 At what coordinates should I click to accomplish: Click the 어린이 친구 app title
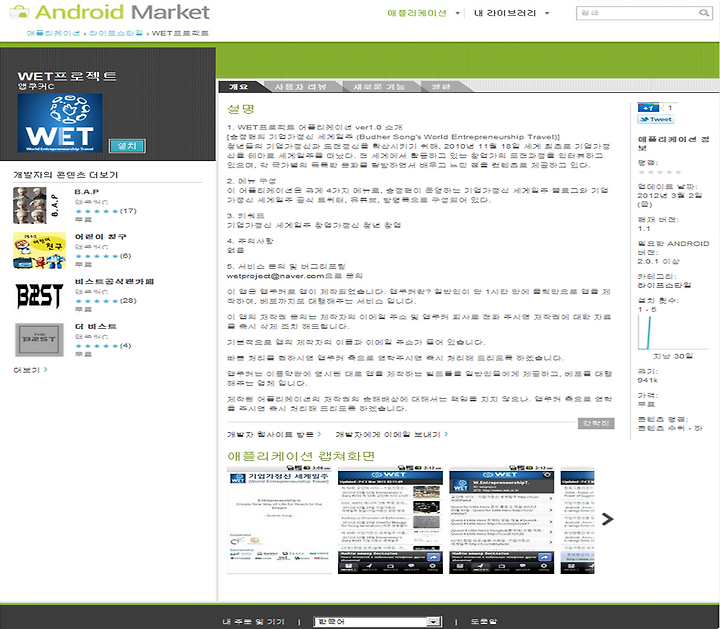click(x=101, y=237)
